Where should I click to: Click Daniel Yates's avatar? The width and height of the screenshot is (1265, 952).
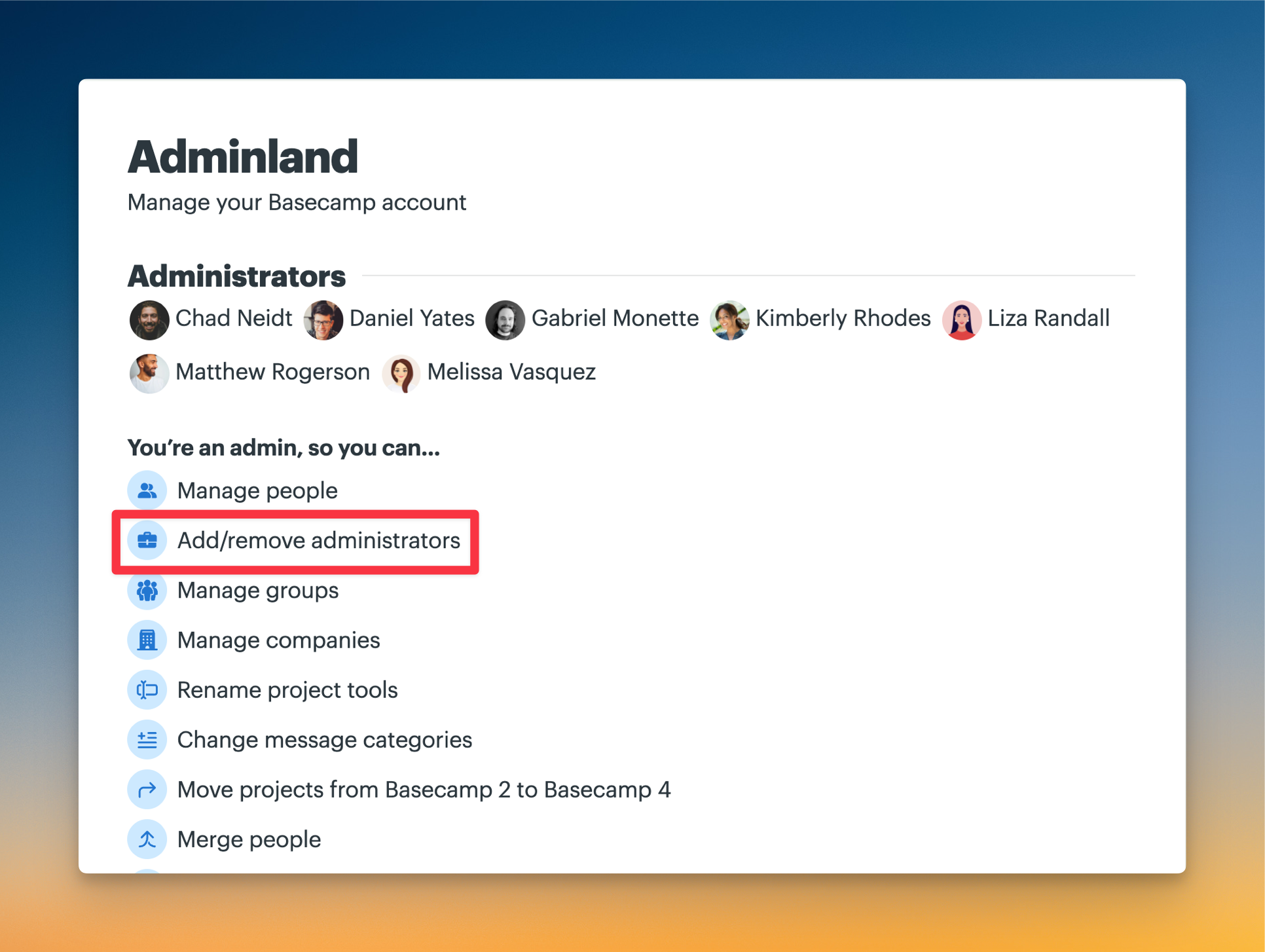323,320
